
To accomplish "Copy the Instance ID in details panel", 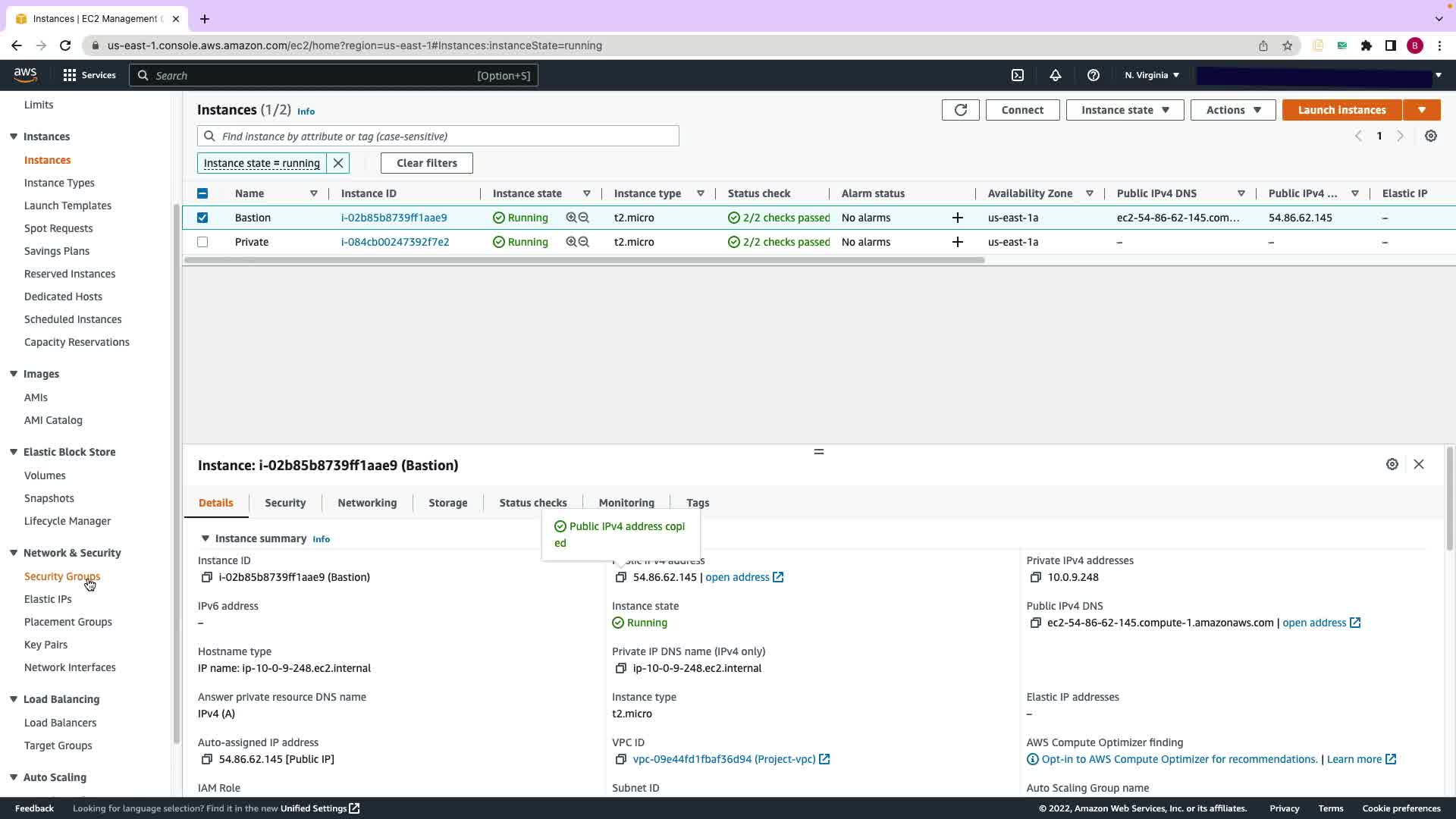I will point(206,577).
